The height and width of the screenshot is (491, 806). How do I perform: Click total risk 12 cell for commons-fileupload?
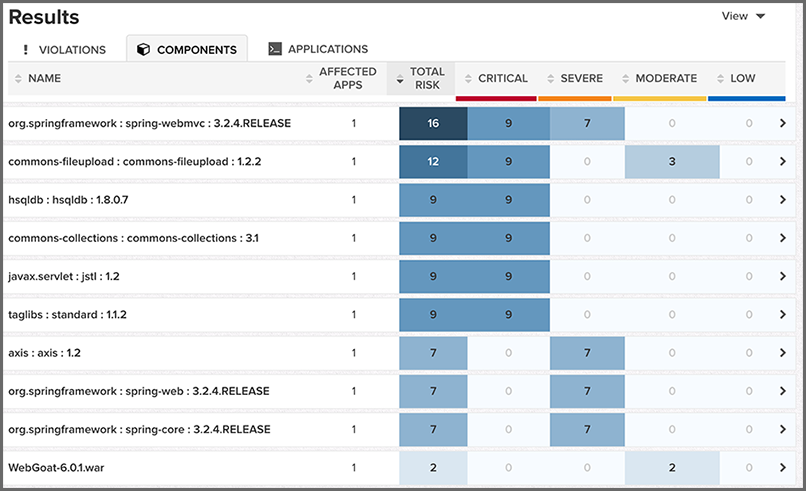tap(433, 161)
